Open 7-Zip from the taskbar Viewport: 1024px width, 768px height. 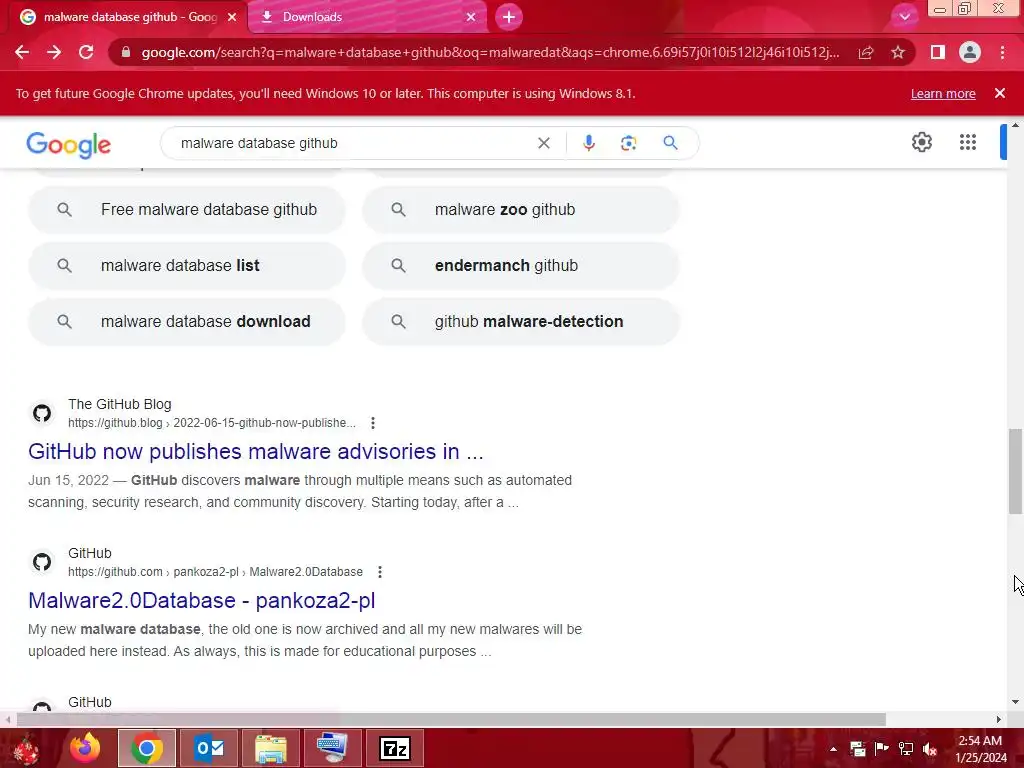(394, 748)
